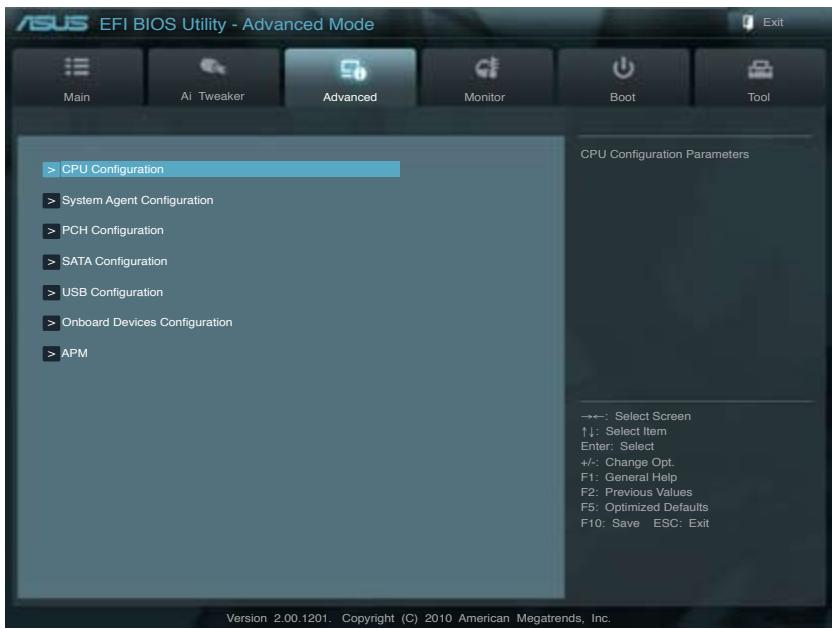Expand arrow next to SATA Configuration
Image resolution: width=832 pixels, height=629 pixels.
(51, 262)
